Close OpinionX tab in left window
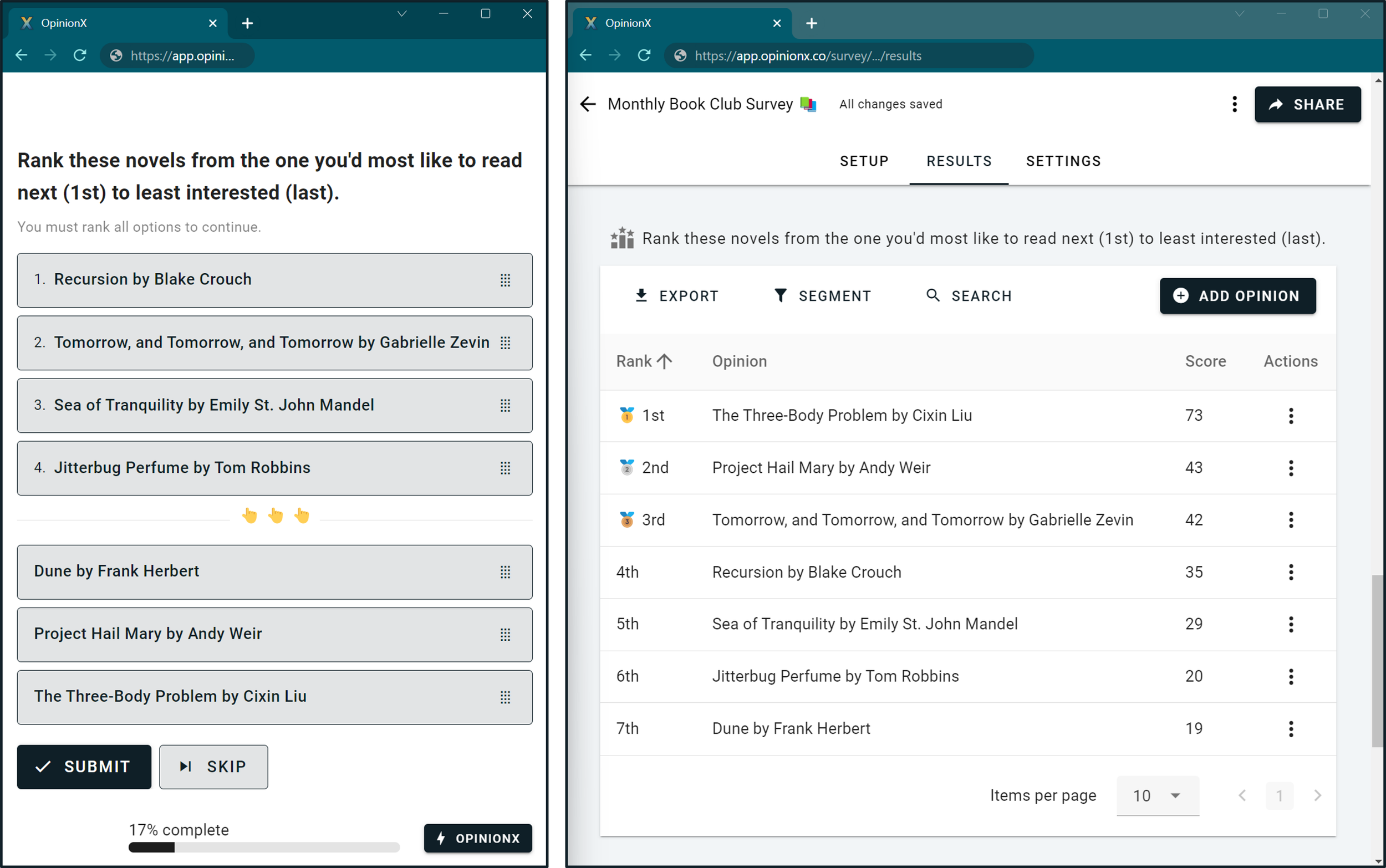Screen dimensions: 1386x868 [x=212, y=23]
